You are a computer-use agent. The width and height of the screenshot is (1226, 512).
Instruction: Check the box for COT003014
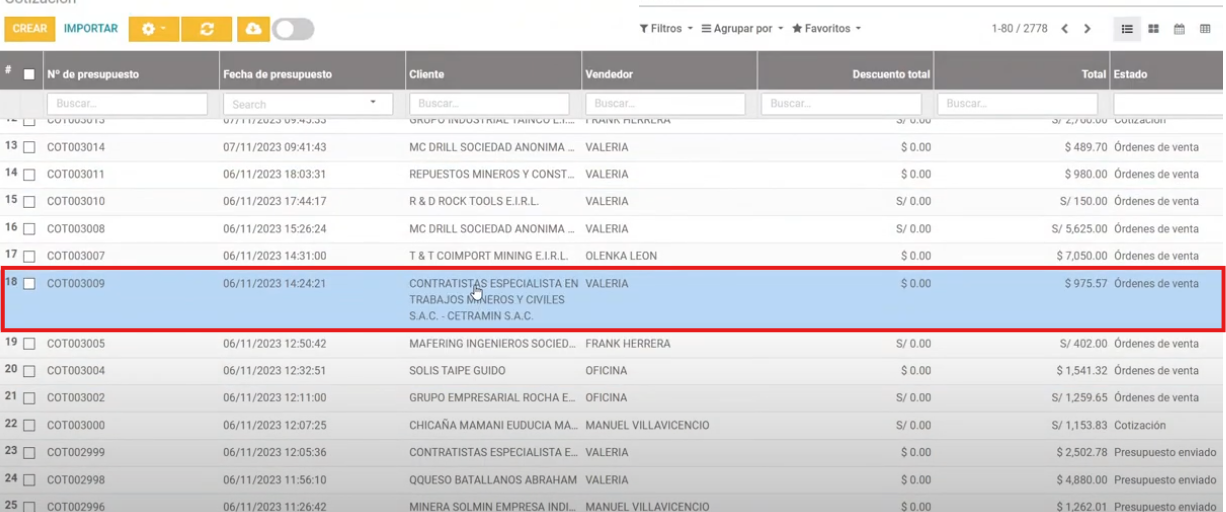click(29, 147)
